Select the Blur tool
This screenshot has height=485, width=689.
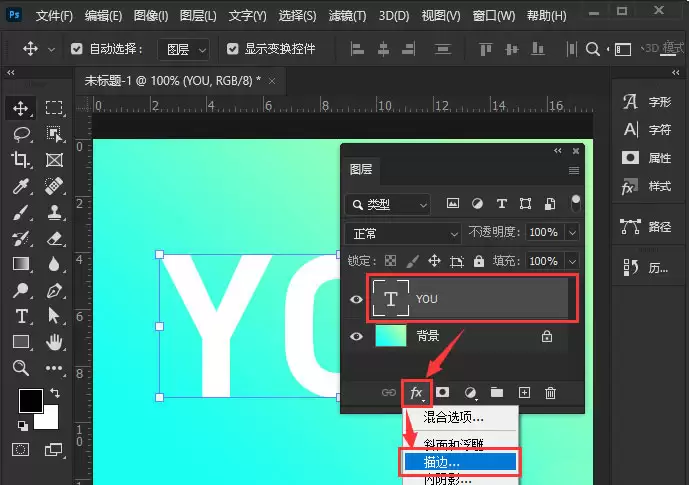(x=54, y=264)
